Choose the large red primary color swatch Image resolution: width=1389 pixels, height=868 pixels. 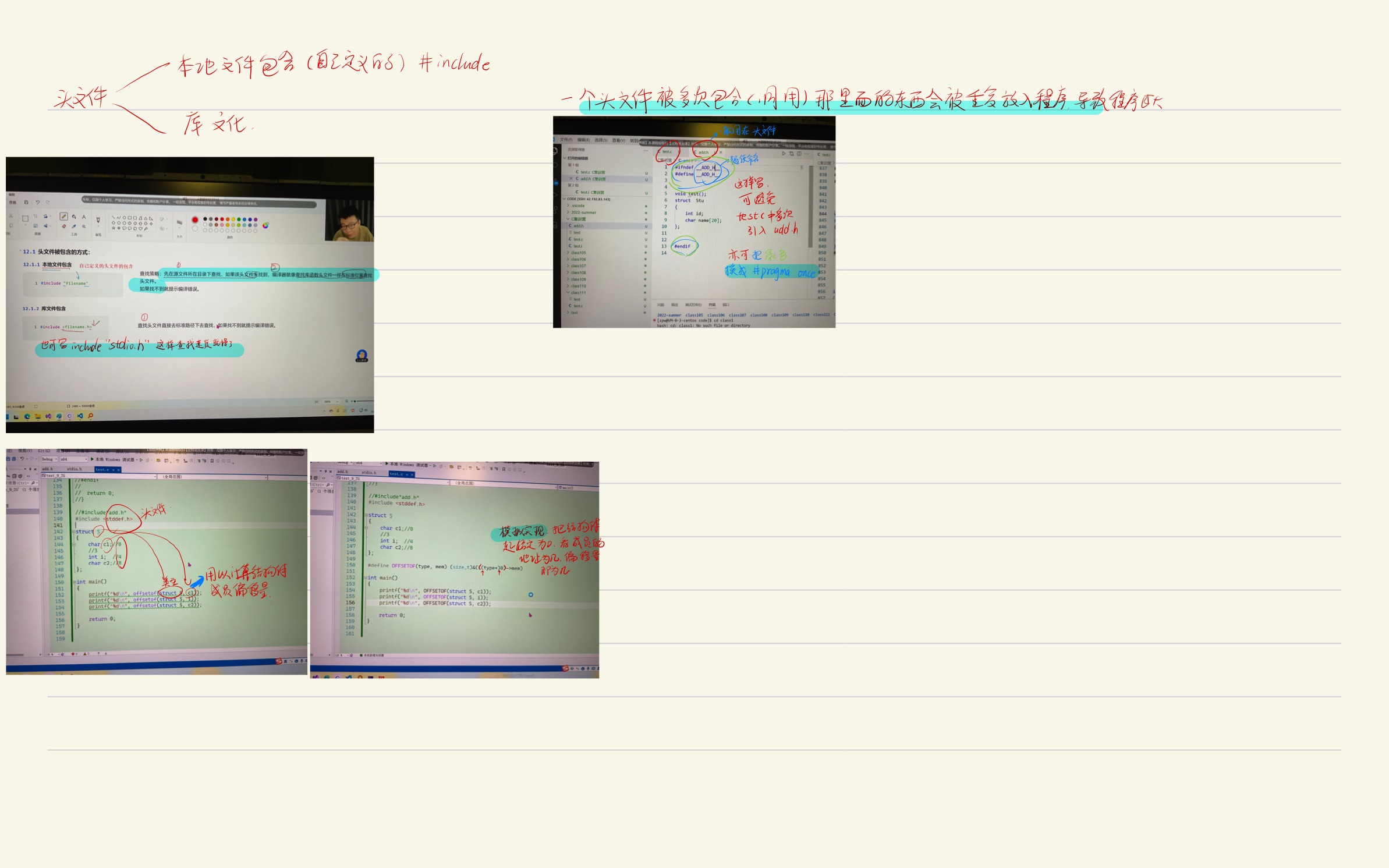pos(195,219)
